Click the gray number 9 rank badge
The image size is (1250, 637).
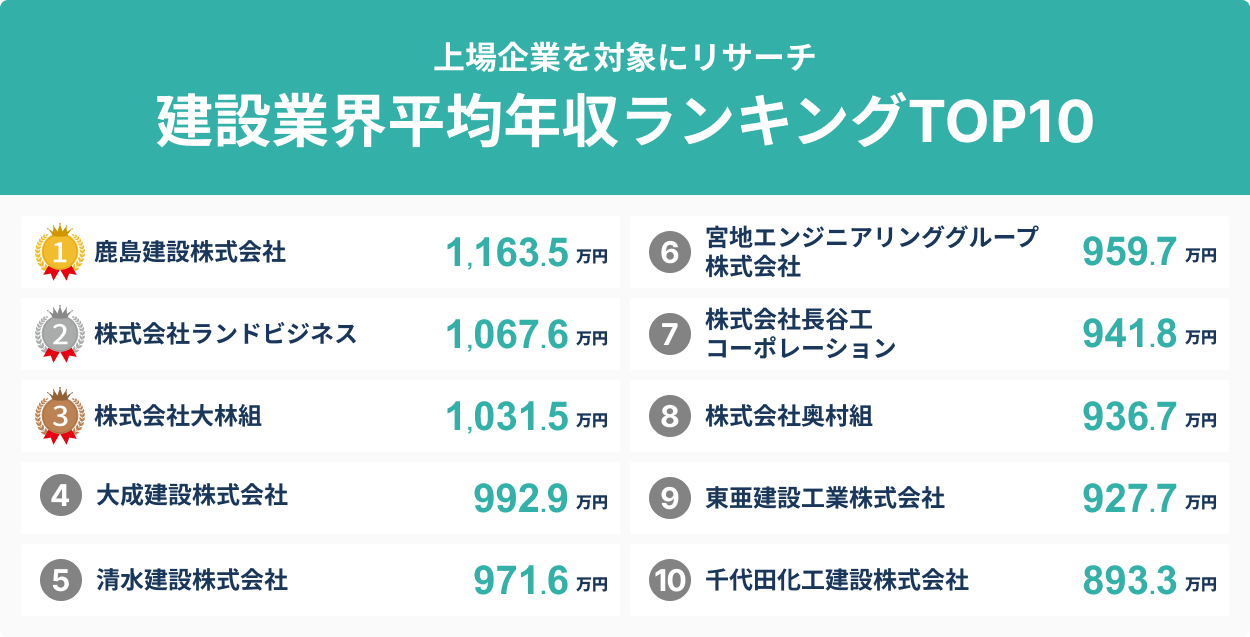point(669,497)
